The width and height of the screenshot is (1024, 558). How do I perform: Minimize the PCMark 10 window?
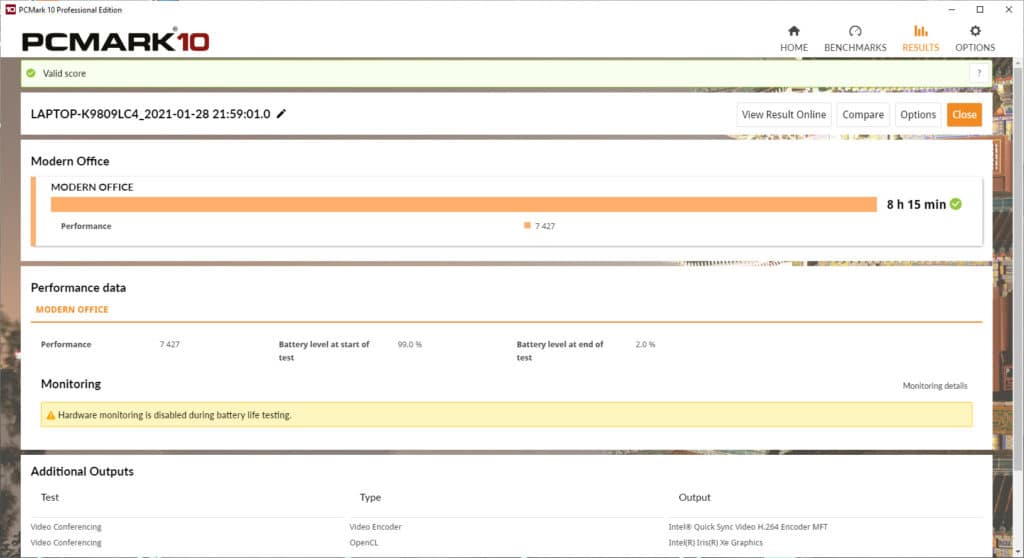click(952, 9)
